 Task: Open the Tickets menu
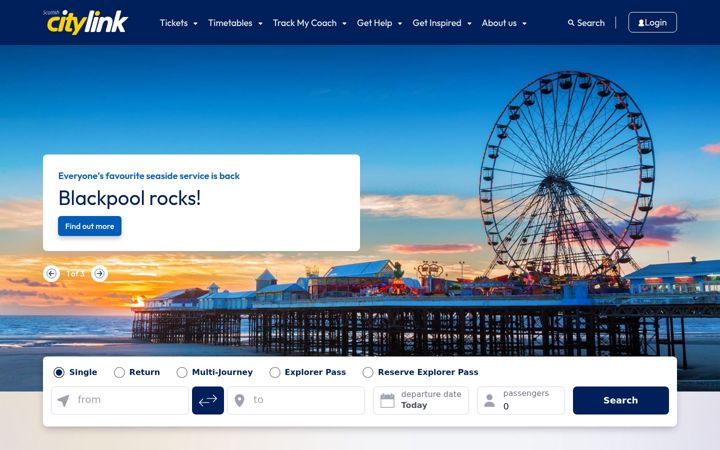pos(174,23)
